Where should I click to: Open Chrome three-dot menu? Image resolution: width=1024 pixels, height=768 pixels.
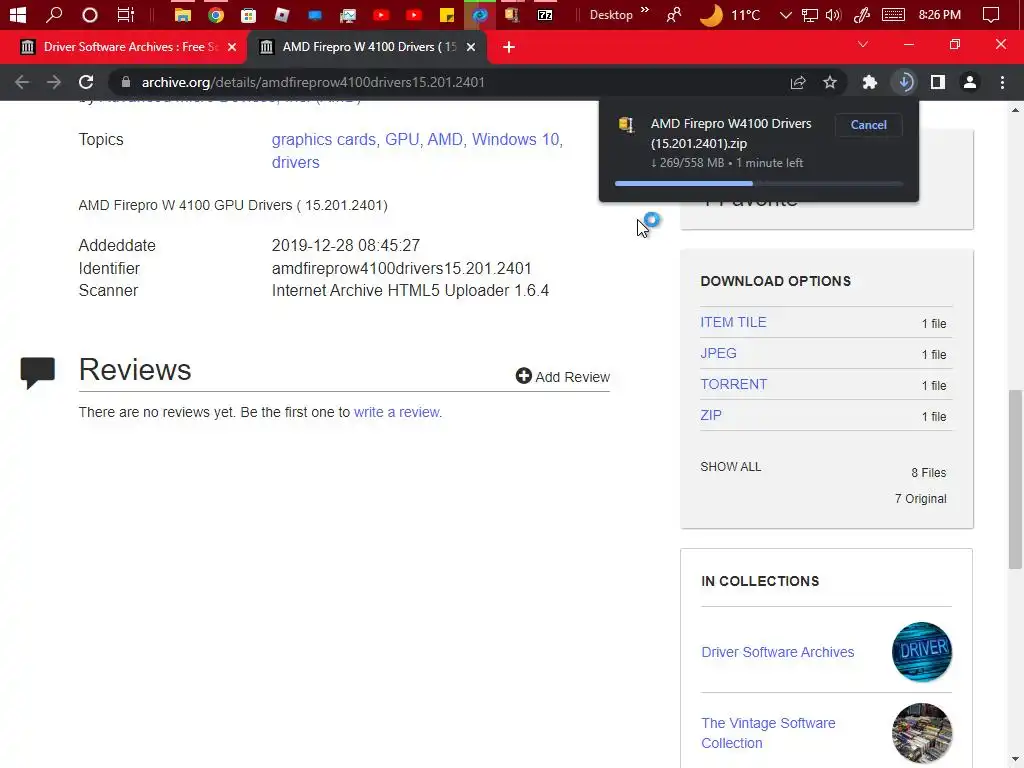(x=1002, y=82)
